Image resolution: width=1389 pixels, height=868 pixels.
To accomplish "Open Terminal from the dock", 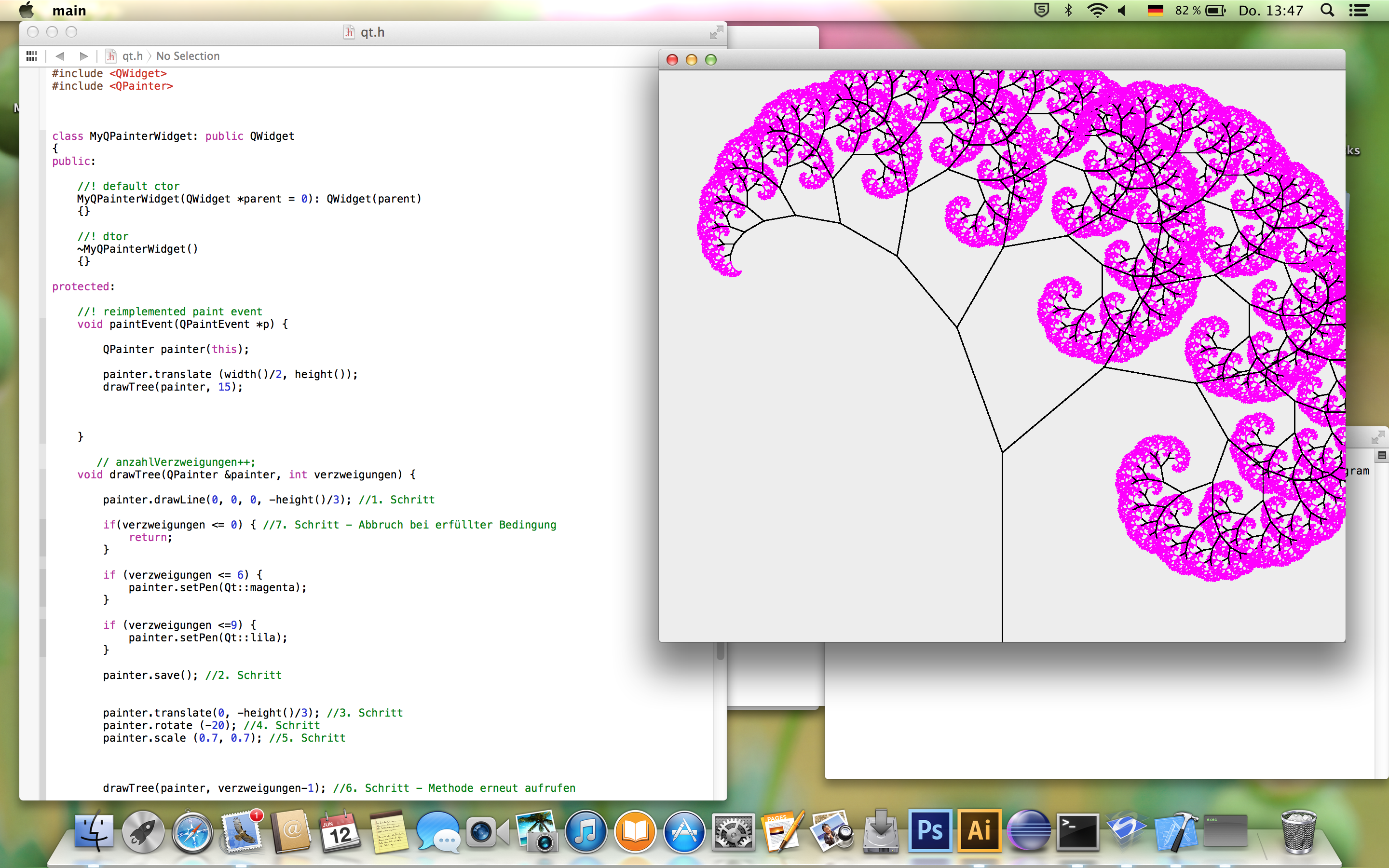I will (1078, 831).
